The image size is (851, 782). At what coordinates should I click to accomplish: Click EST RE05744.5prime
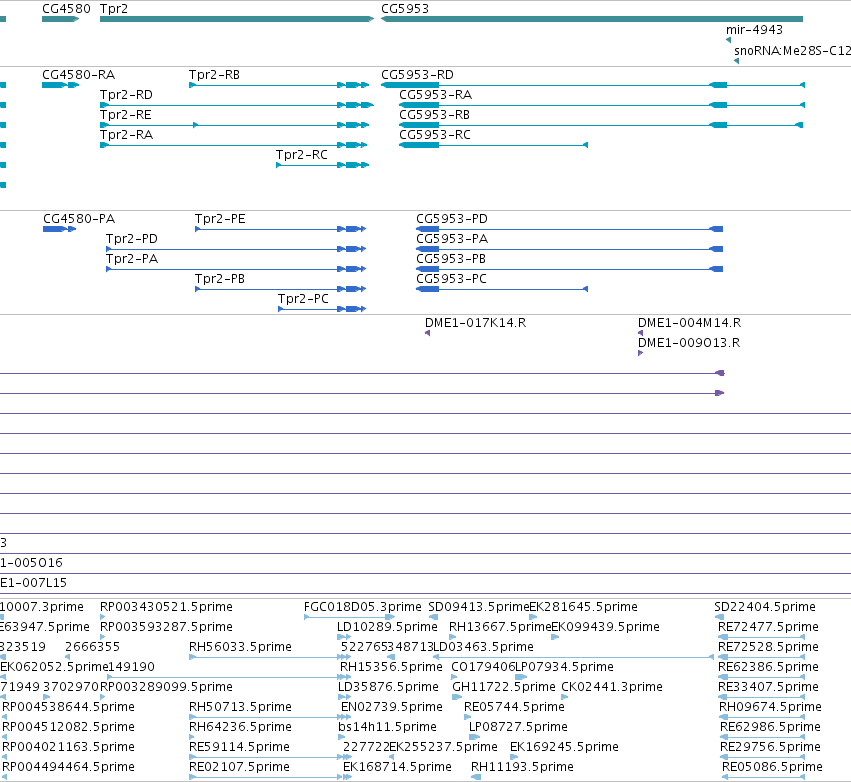[x=515, y=708]
